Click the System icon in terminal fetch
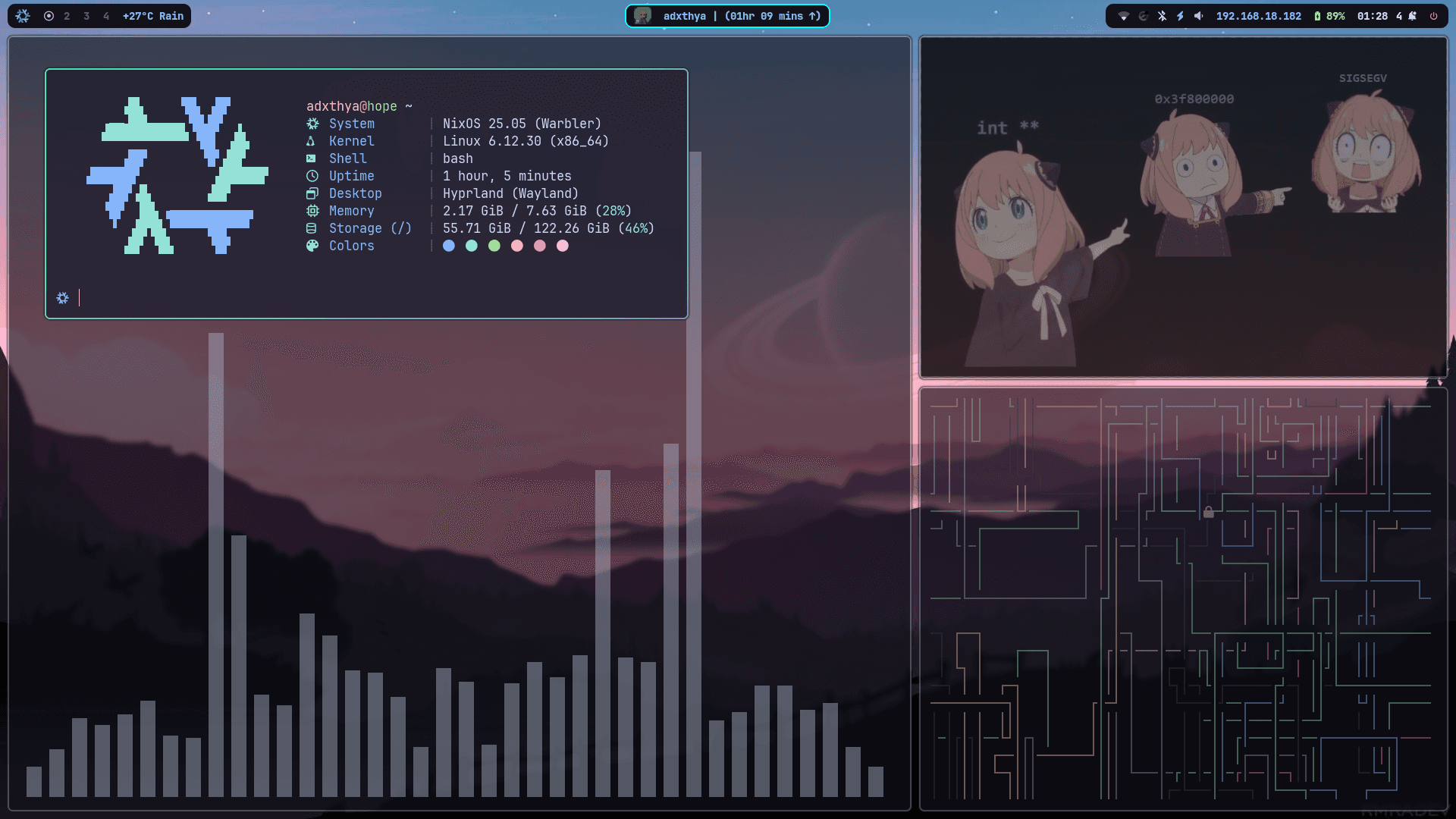The height and width of the screenshot is (819, 1456). click(x=312, y=124)
